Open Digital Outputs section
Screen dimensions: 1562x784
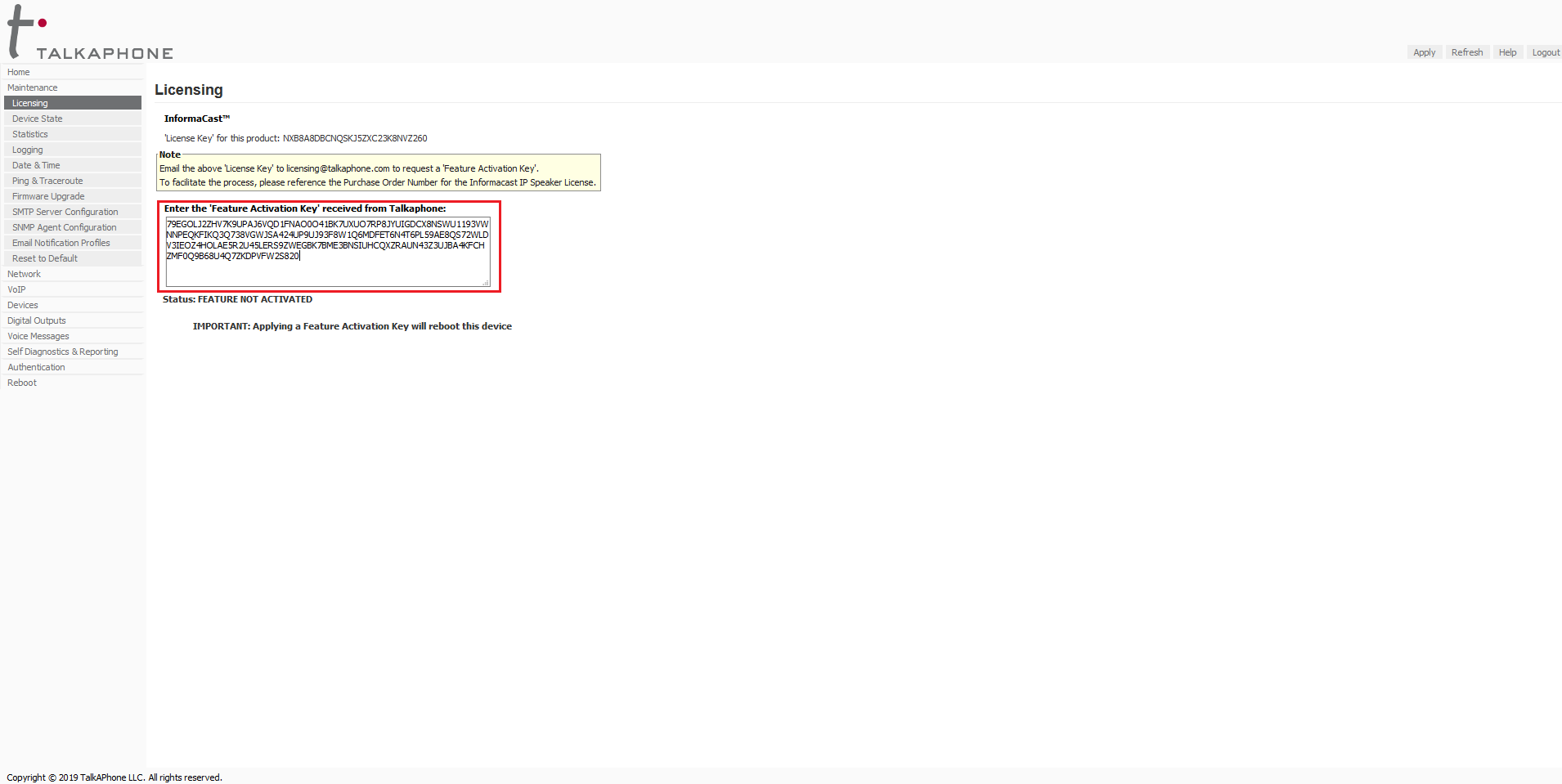click(73, 320)
